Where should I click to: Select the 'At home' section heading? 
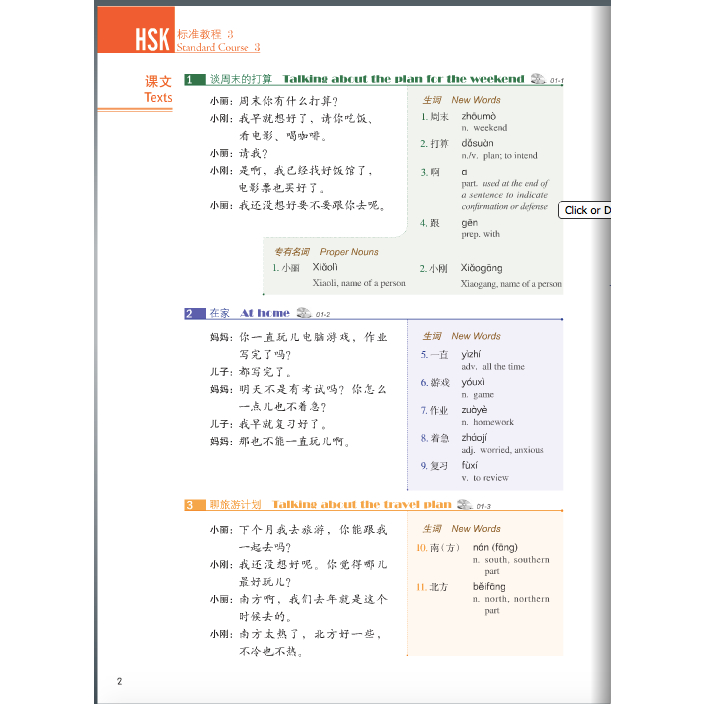point(265,314)
